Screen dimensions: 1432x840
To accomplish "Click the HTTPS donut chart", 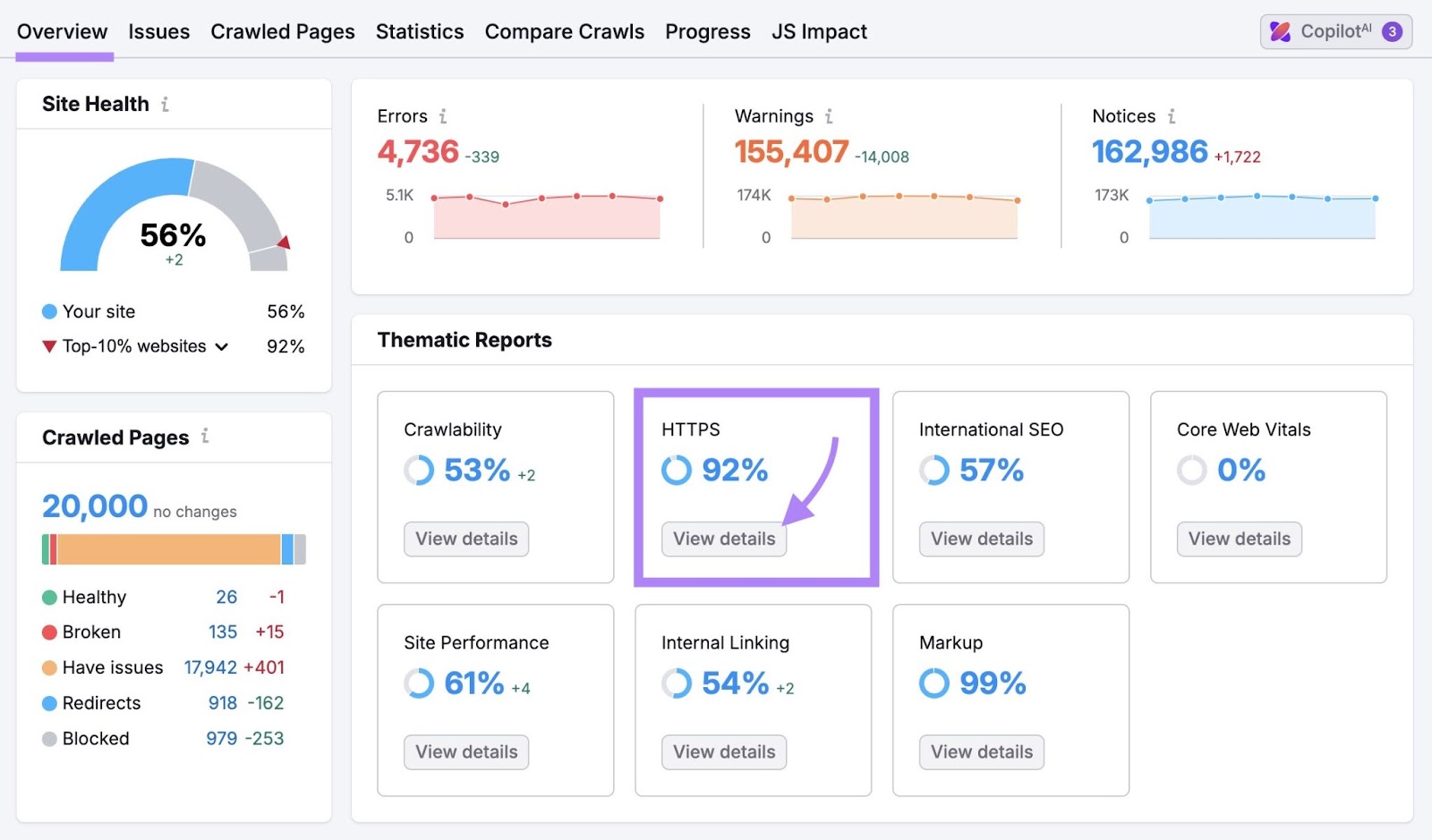I will pos(676,469).
